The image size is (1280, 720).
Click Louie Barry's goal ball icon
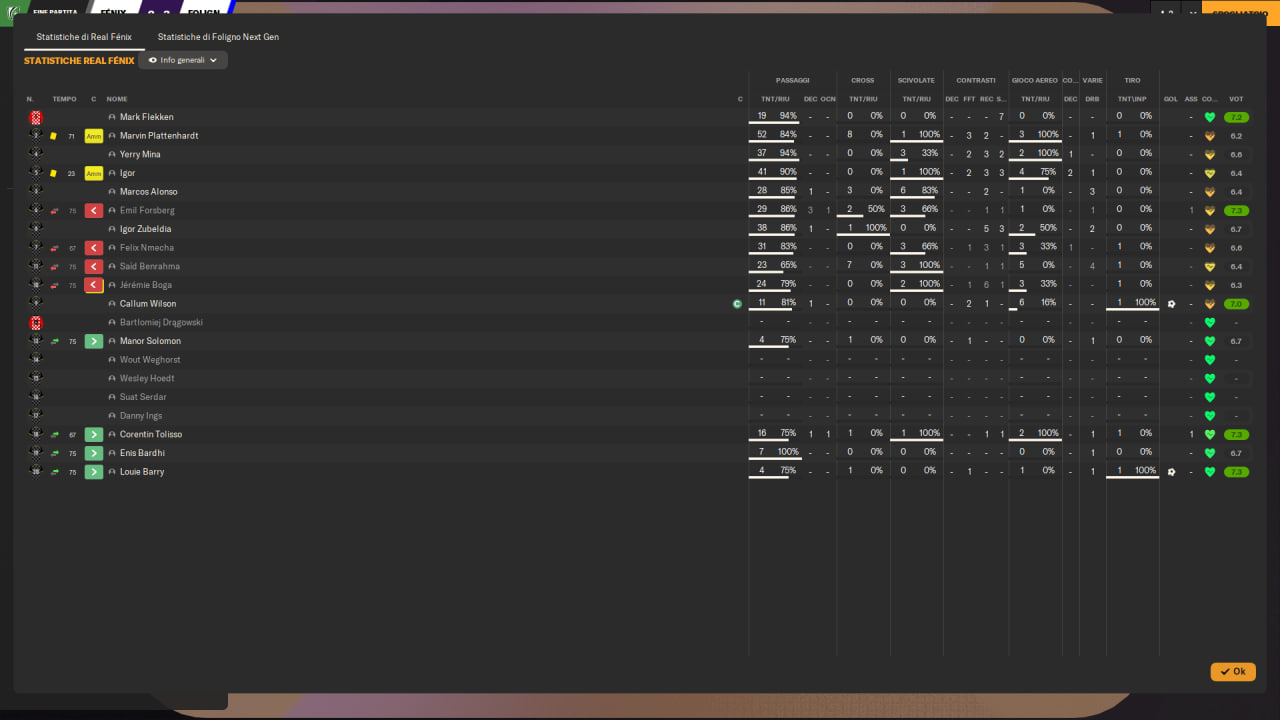coord(1171,472)
